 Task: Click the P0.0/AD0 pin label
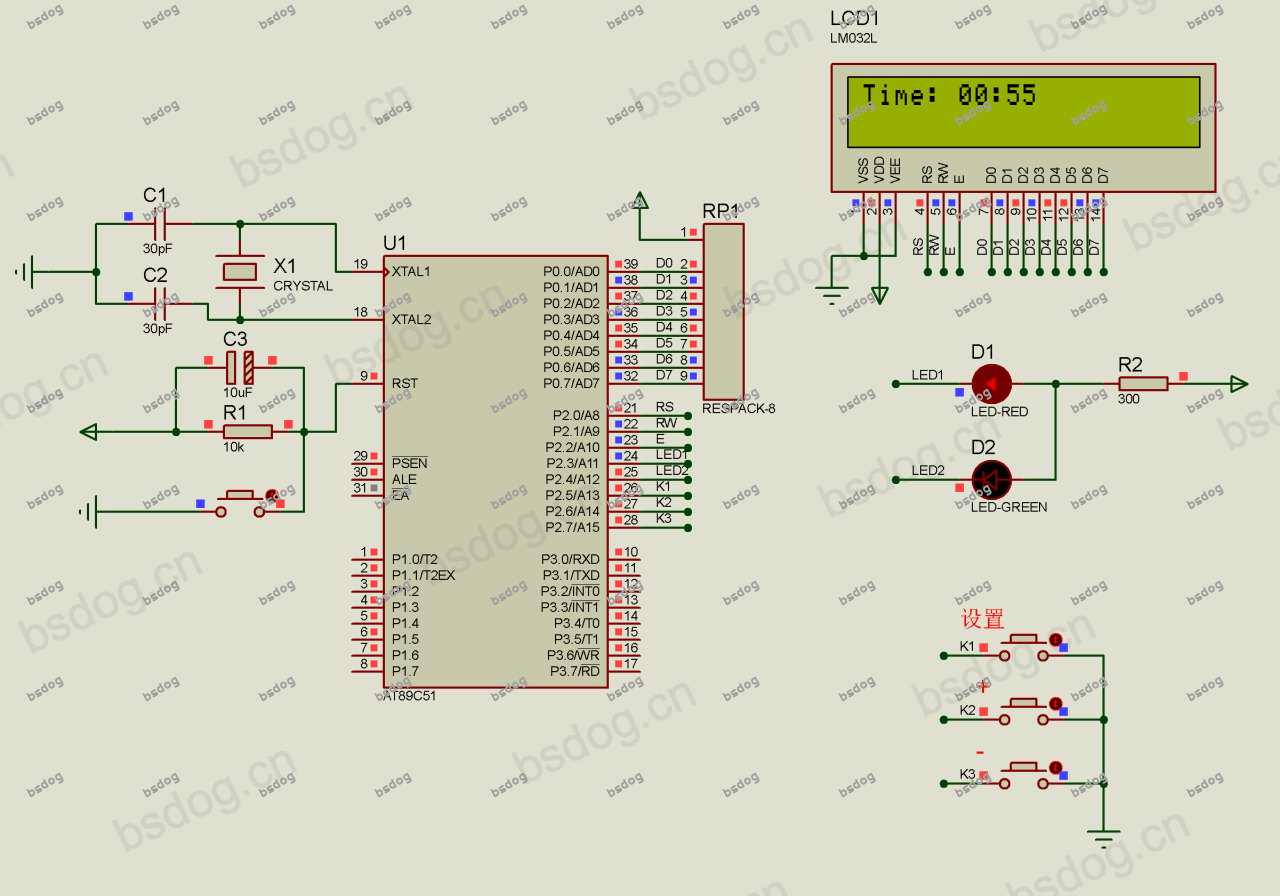pos(571,271)
